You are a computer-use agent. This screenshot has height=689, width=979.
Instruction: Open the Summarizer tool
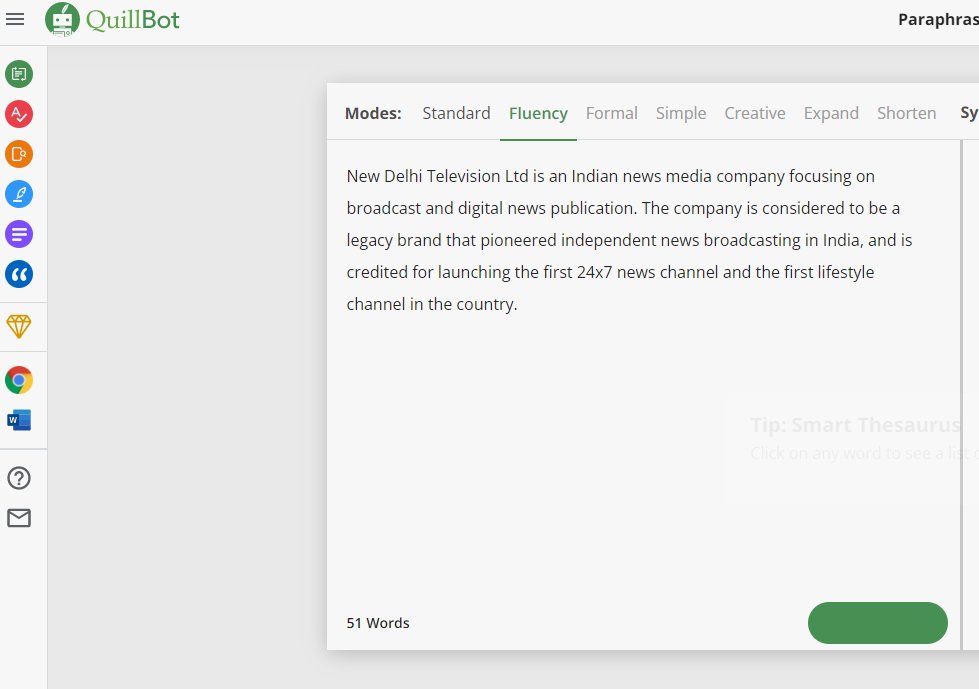point(21,234)
